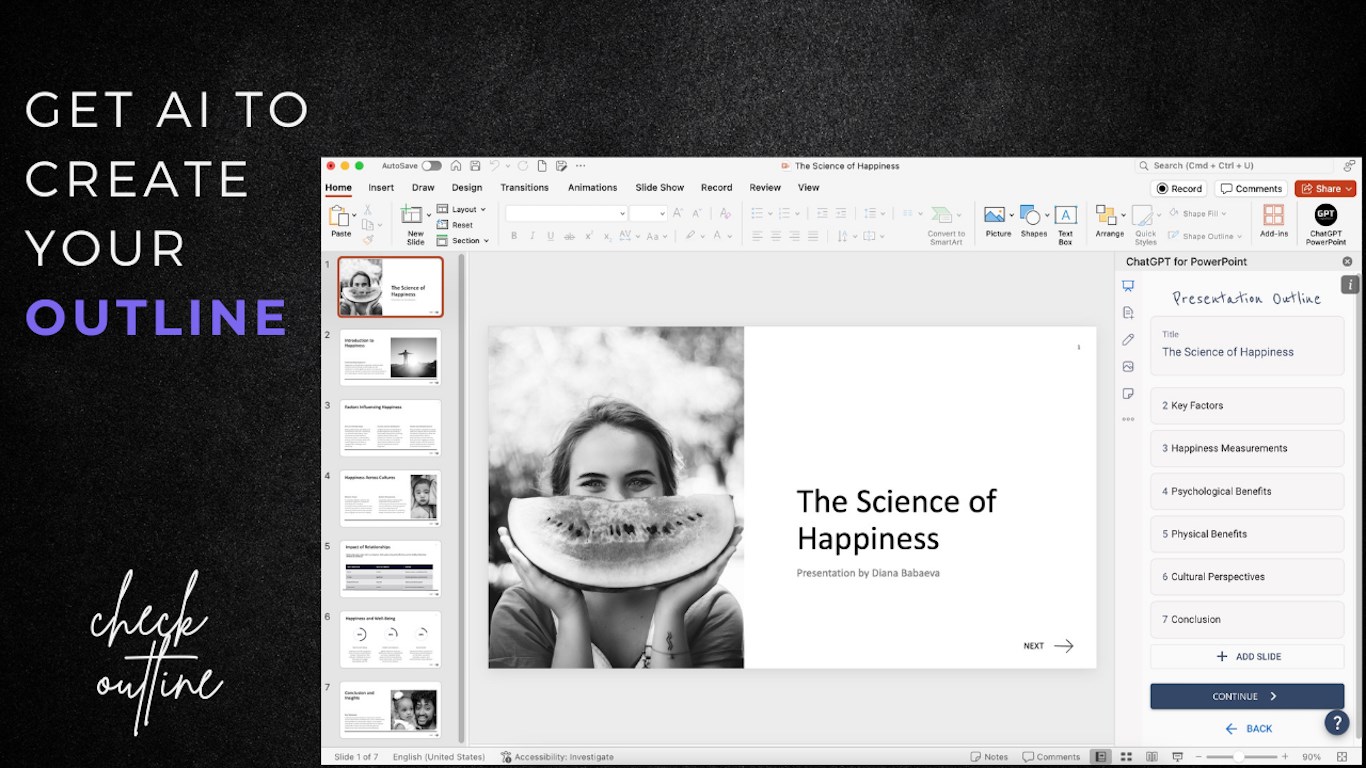
Task: Select the pencil edit icon in sidebar
Action: pos(1128,340)
